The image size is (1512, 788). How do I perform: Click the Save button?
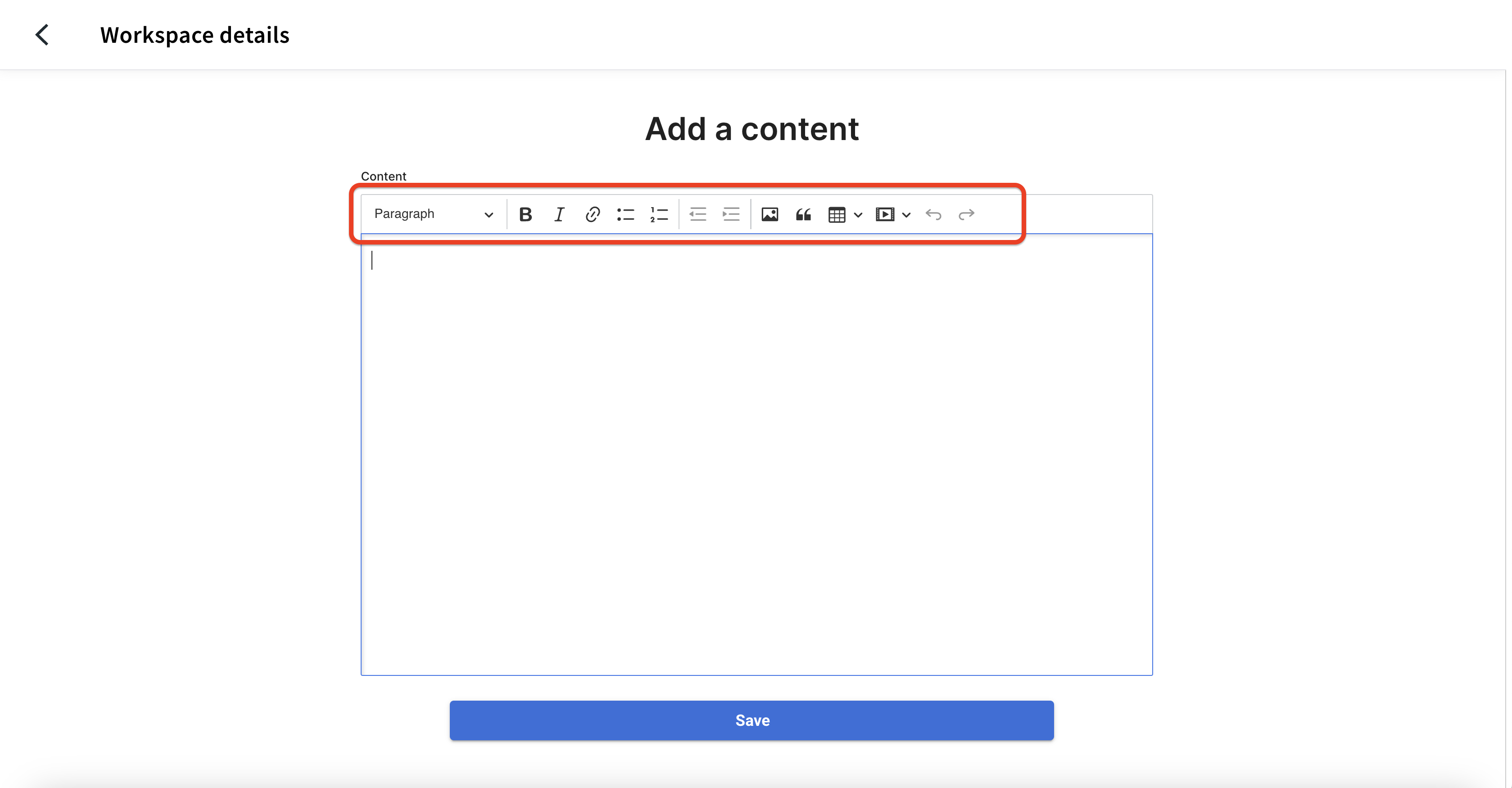click(x=751, y=720)
